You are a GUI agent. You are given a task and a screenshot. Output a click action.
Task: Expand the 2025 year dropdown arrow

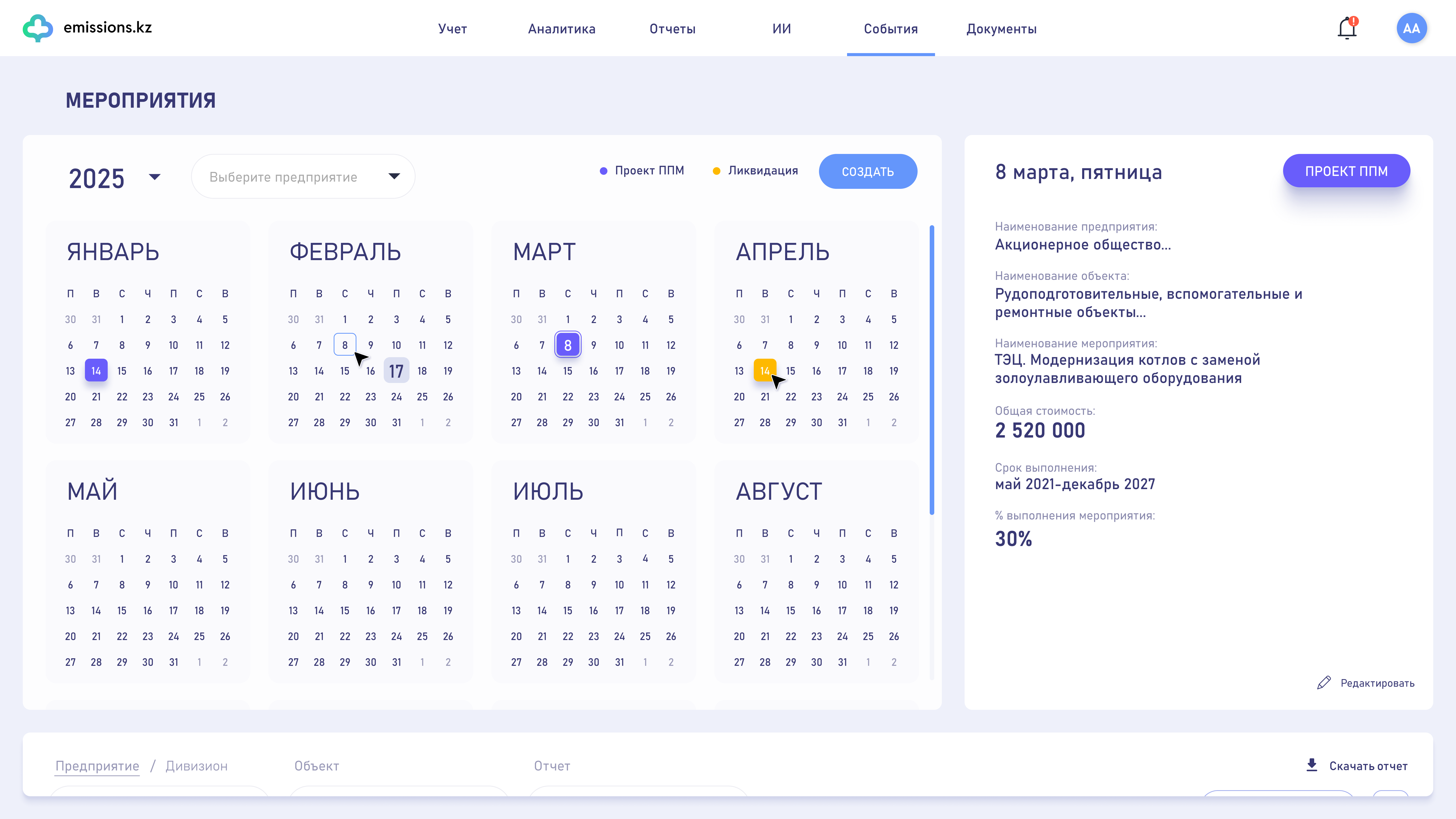coord(154,177)
